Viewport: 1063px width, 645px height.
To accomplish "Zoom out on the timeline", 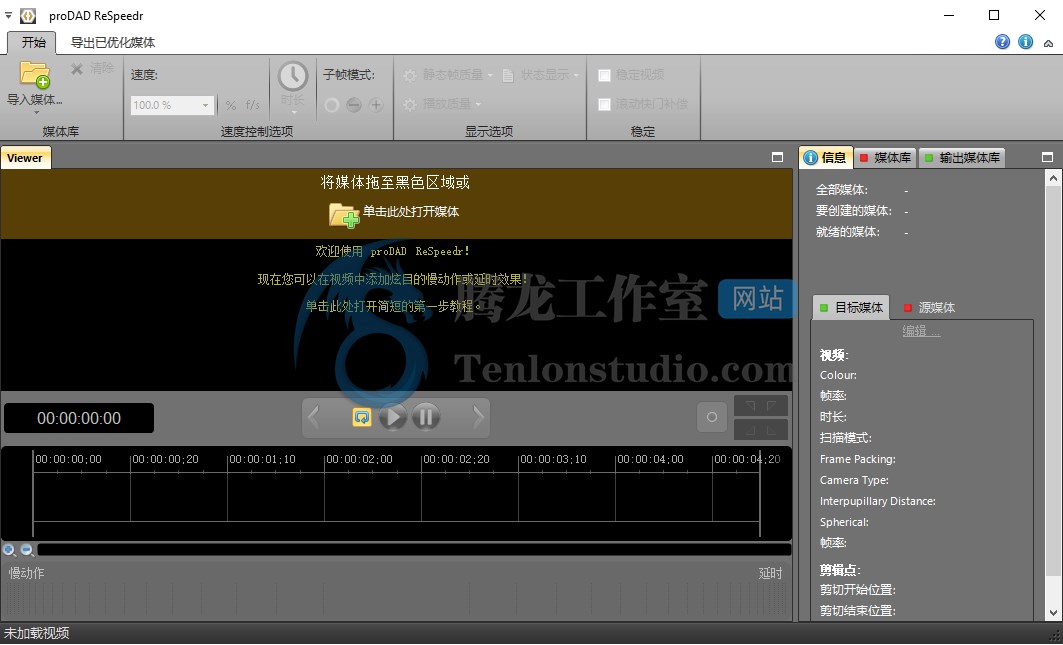I will point(27,550).
